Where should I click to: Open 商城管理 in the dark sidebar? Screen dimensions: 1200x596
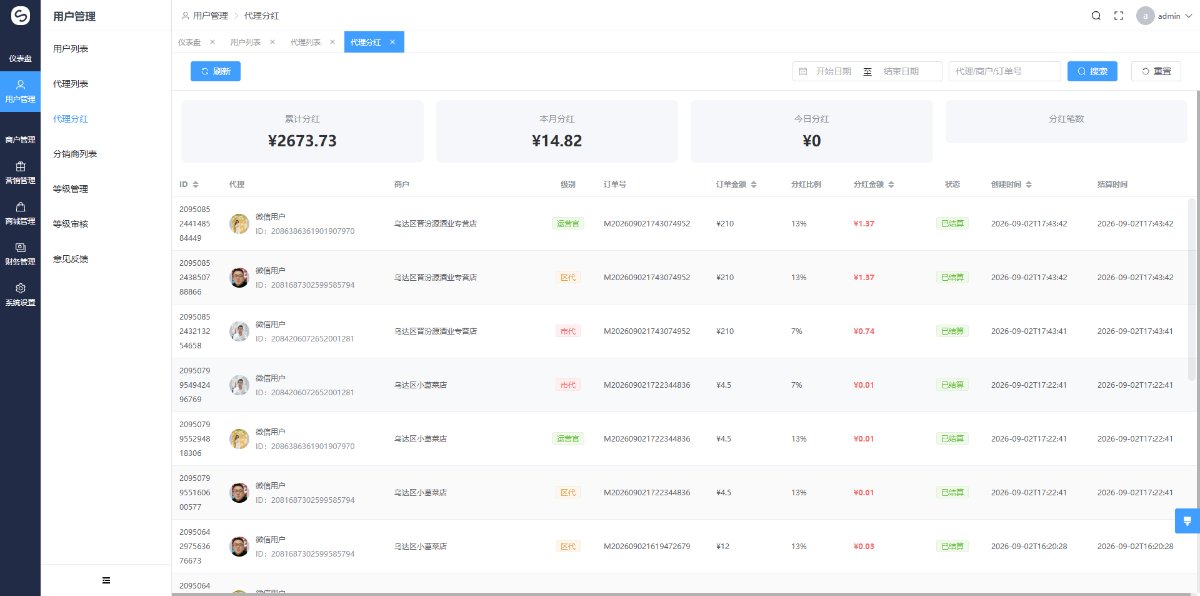click(20, 212)
